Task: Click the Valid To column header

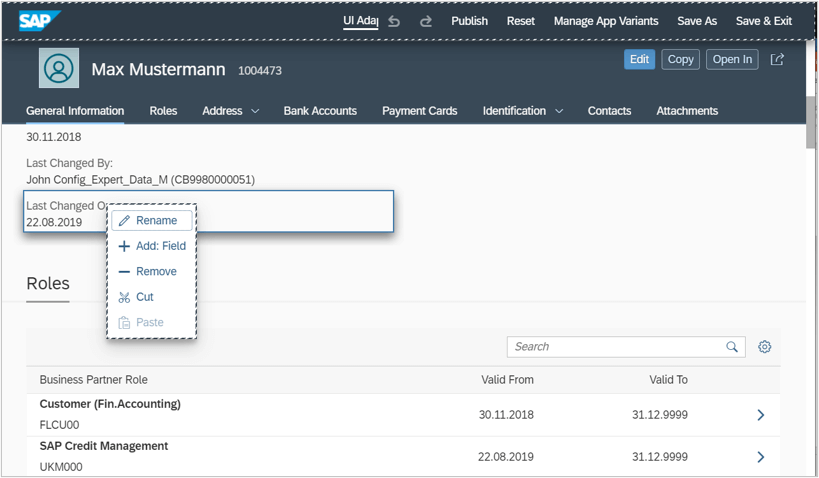Action: [x=668, y=380]
